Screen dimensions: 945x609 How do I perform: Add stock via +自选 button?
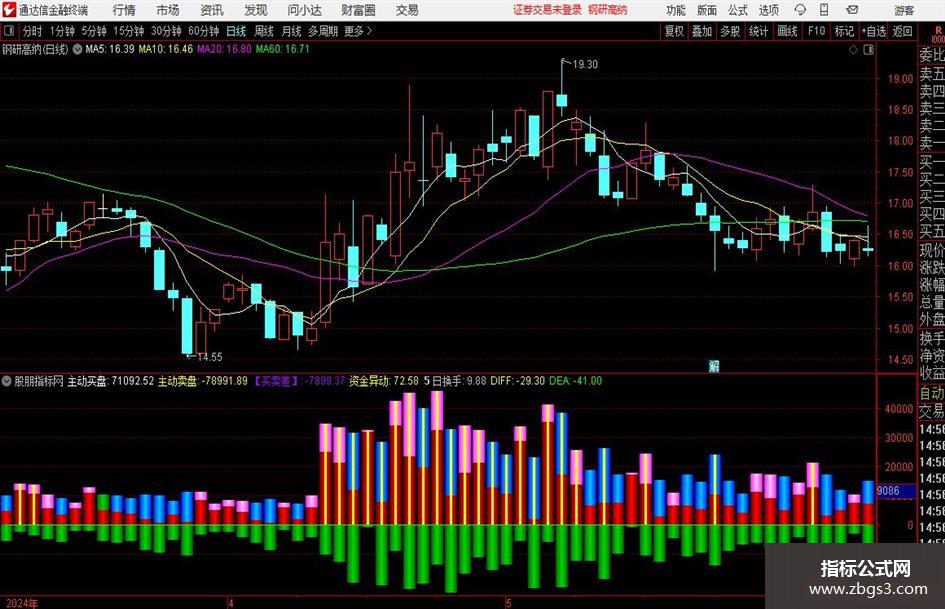[873, 31]
